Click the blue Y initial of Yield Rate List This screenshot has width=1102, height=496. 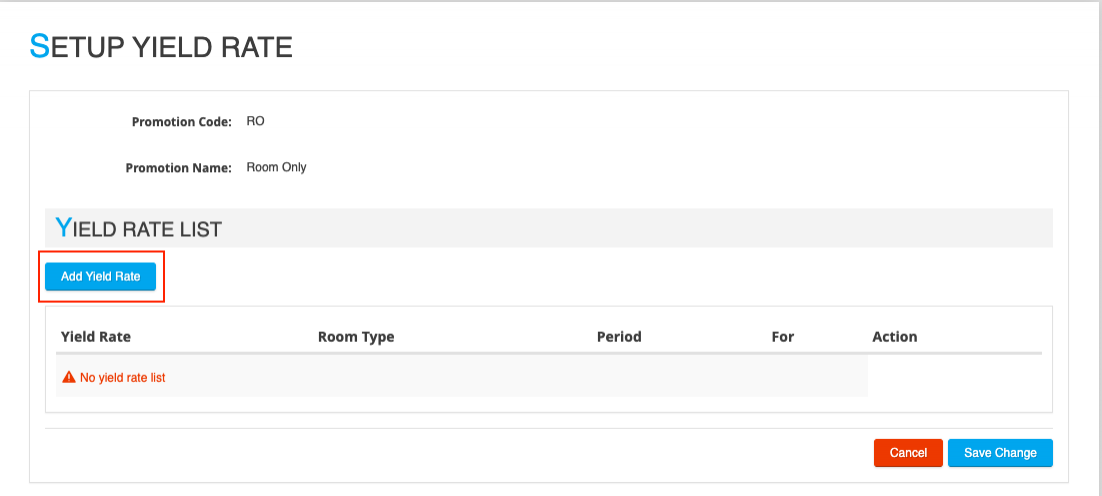[64, 228]
